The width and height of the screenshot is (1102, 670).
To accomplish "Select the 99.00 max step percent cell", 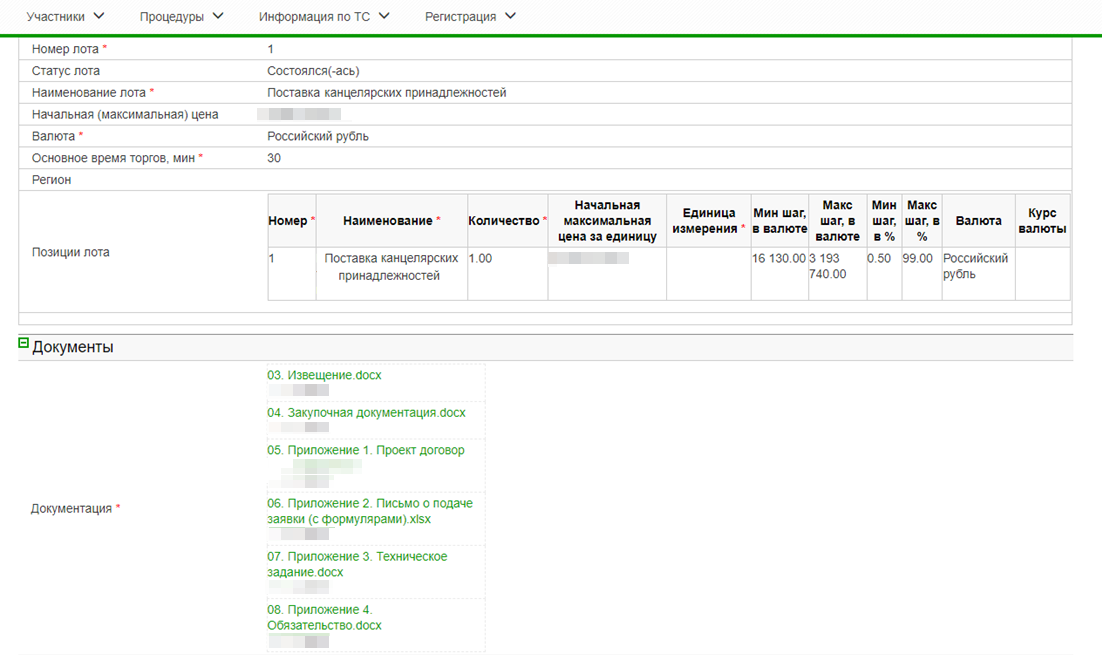I will (919, 258).
